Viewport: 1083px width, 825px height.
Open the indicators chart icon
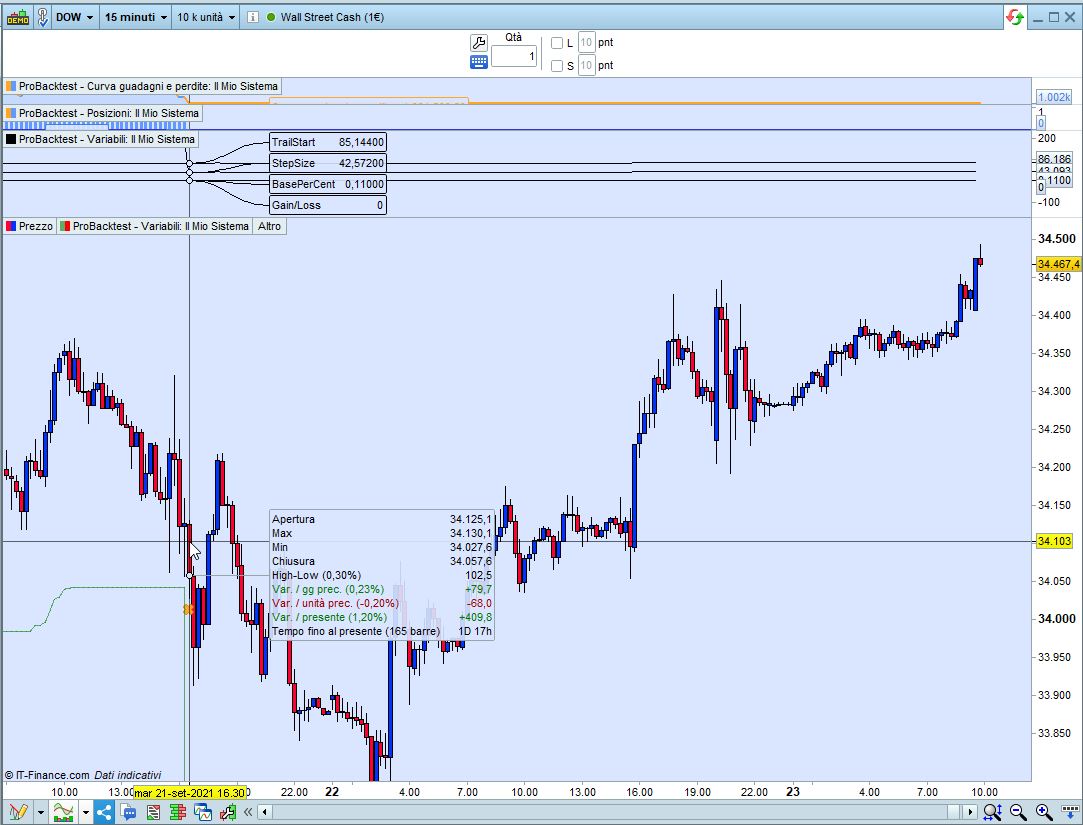point(64,812)
